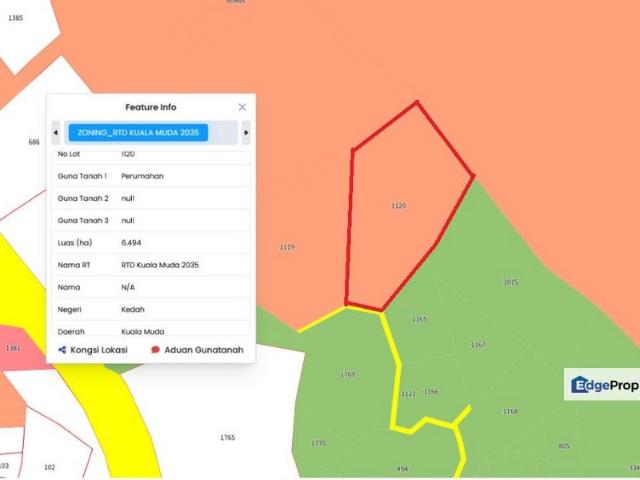Select lot 1769 on the map
This screenshot has height=480, width=640.
(x=347, y=375)
